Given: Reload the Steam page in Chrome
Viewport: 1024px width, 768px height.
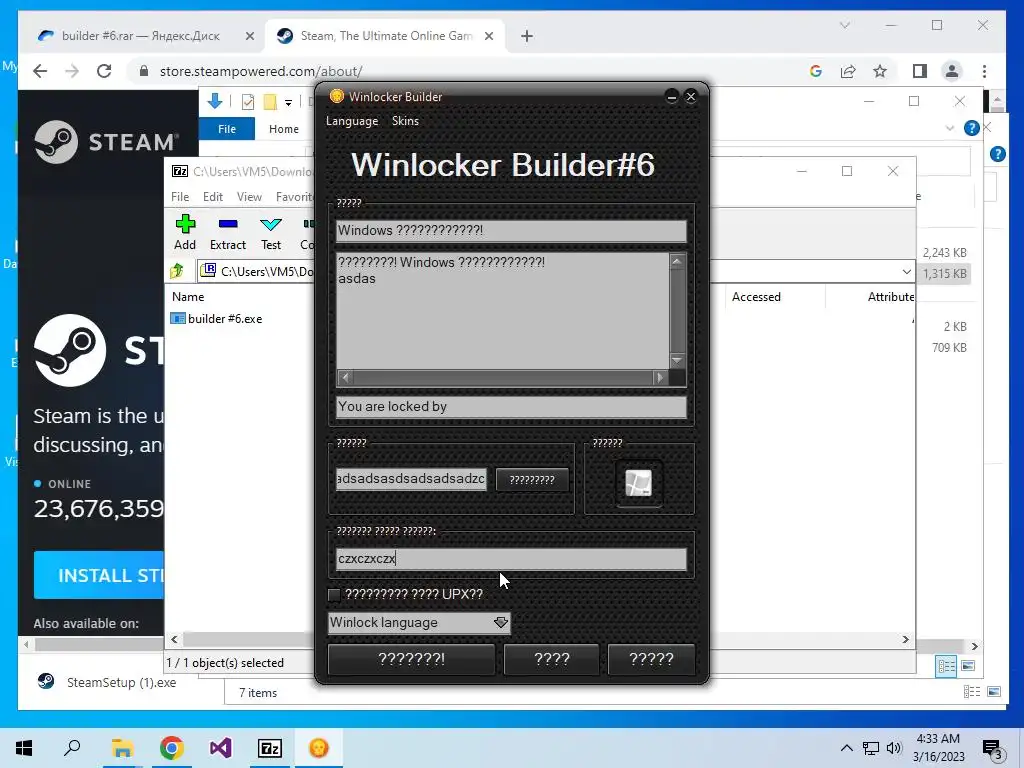Looking at the screenshot, I should [x=104, y=71].
